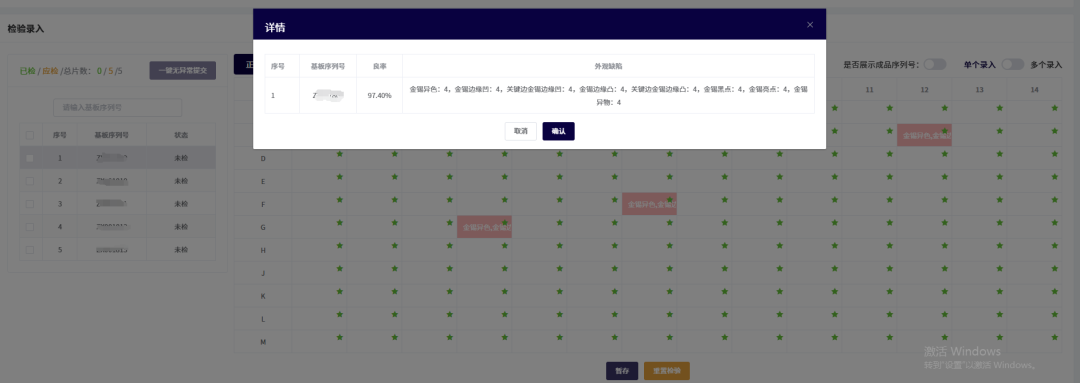Check the checkbox for row 序号 2

click(x=30, y=181)
